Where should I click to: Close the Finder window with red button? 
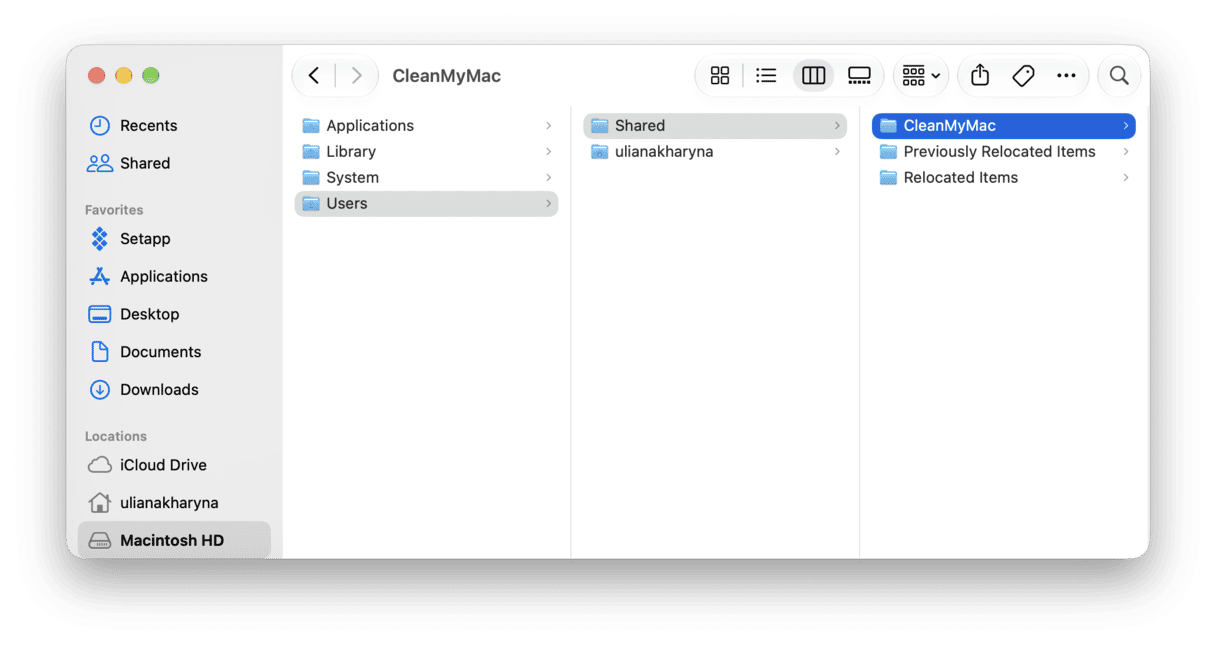[x=97, y=76]
